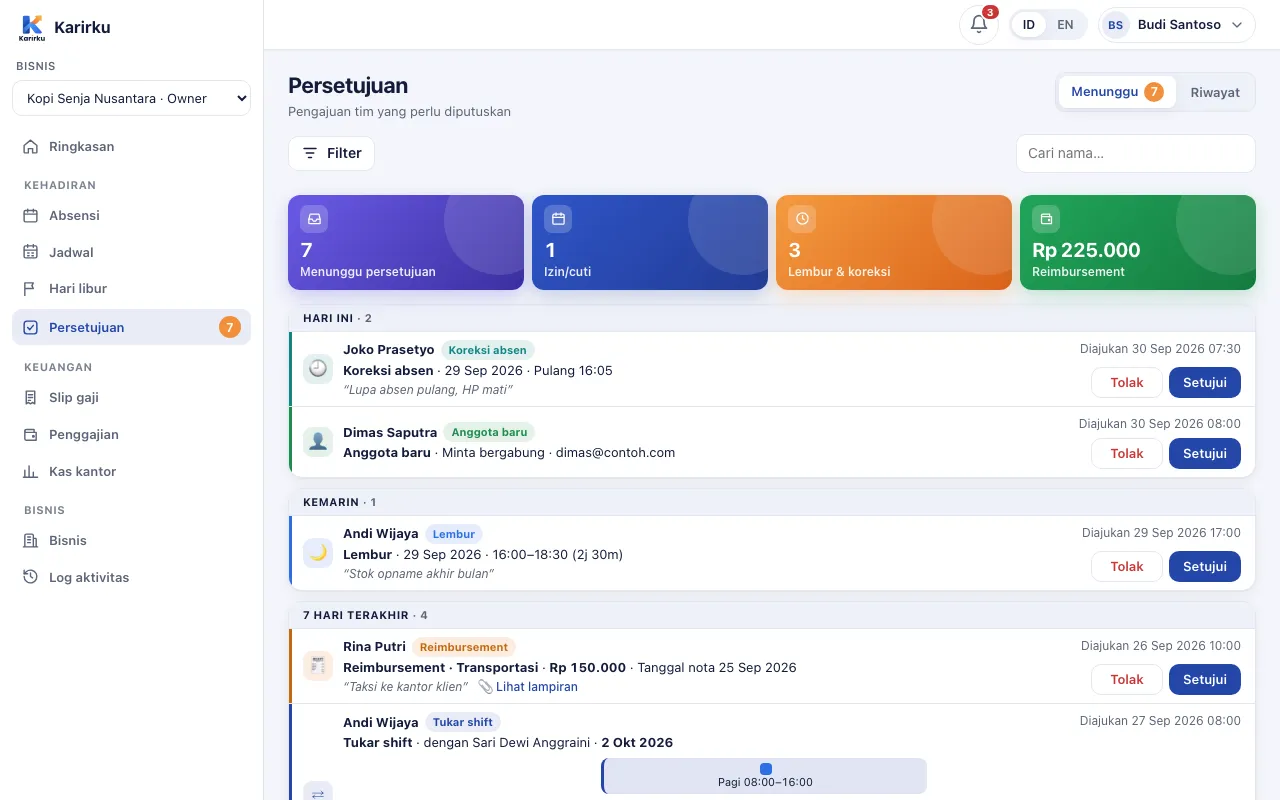Click Dimas Saputra's person avatar icon

[318, 441]
